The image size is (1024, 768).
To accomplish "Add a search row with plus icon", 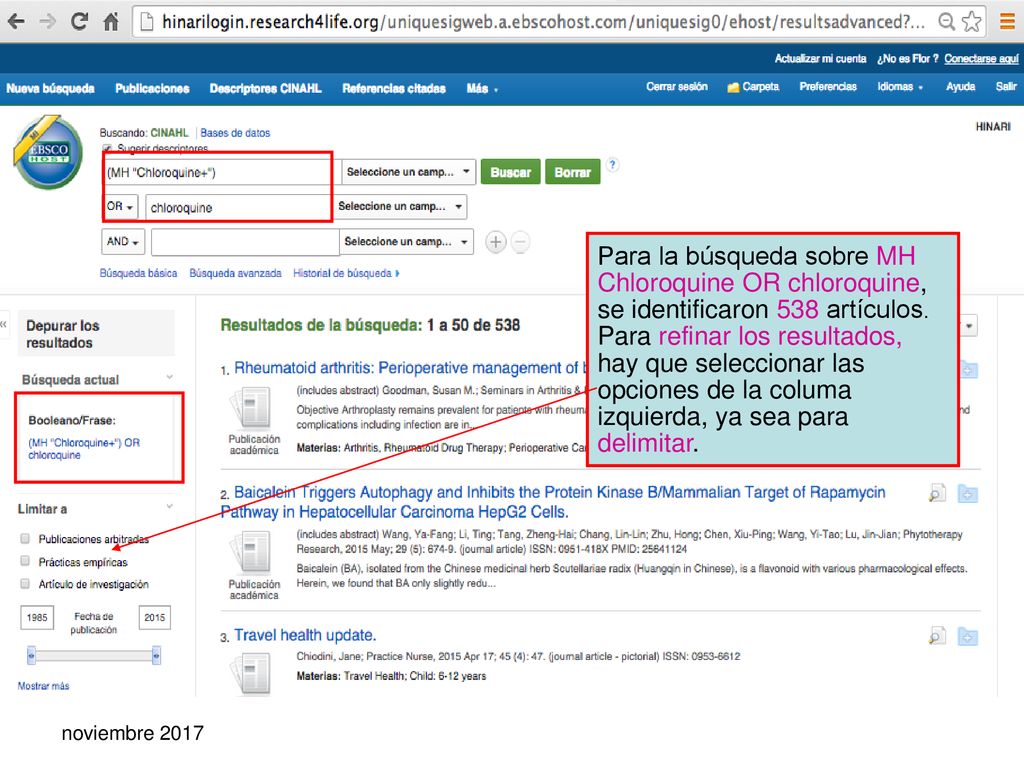I will click(496, 242).
